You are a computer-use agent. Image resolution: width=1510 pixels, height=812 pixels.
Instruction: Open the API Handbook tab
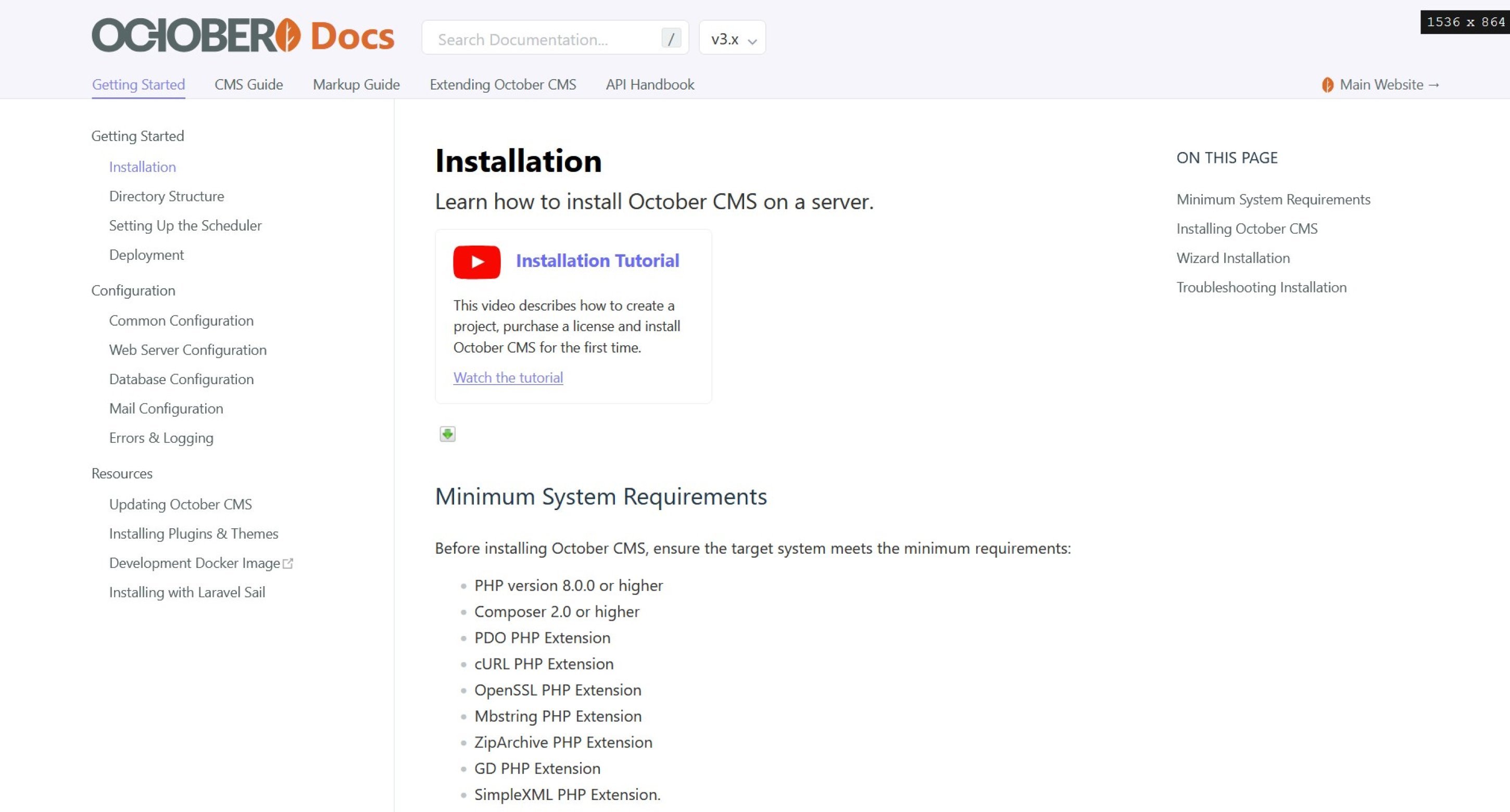(649, 84)
